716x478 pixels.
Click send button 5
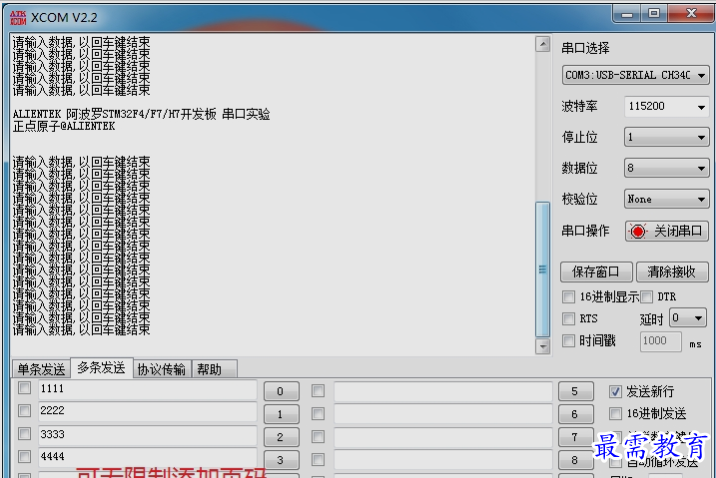coord(576,391)
